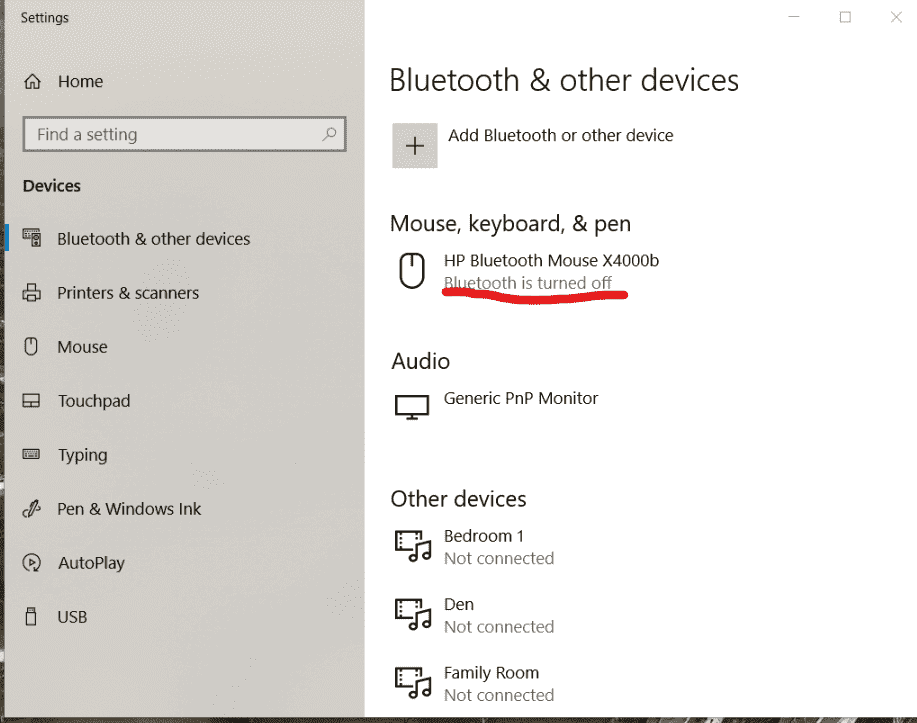Click the Bluetooth & other devices sidebar icon
Viewport: 917px width, 723px height.
coord(32,237)
